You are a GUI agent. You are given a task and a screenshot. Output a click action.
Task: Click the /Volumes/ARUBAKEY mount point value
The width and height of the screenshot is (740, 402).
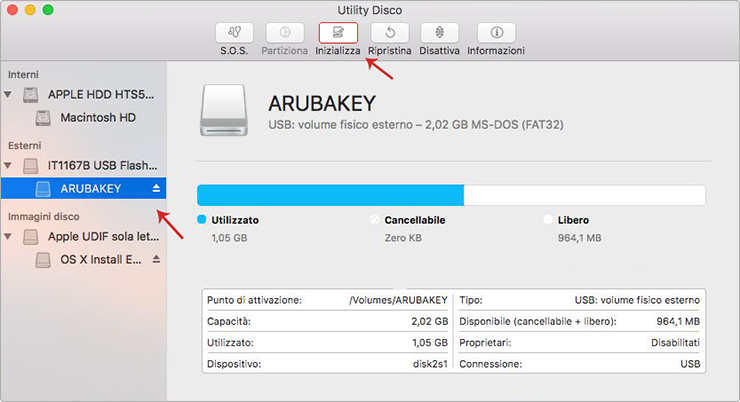[x=398, y=300]
